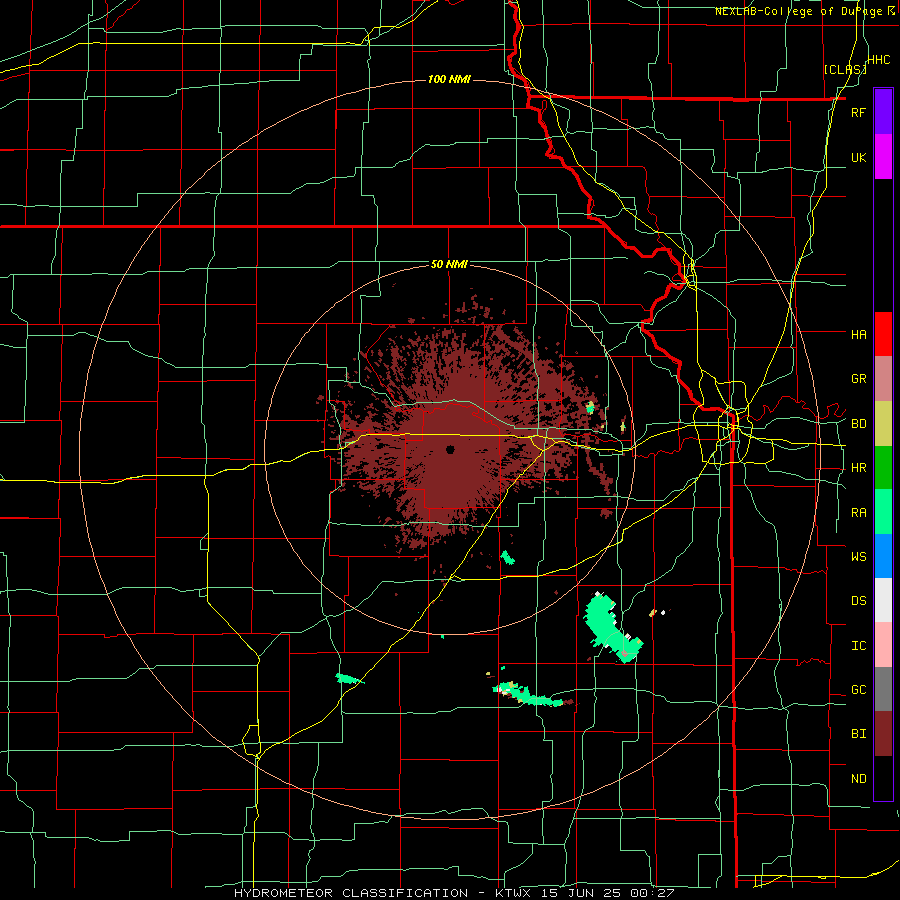The height and width of the screenshot is (900, 900).
Task: Click the ND legend label
Action: point(858,779)
